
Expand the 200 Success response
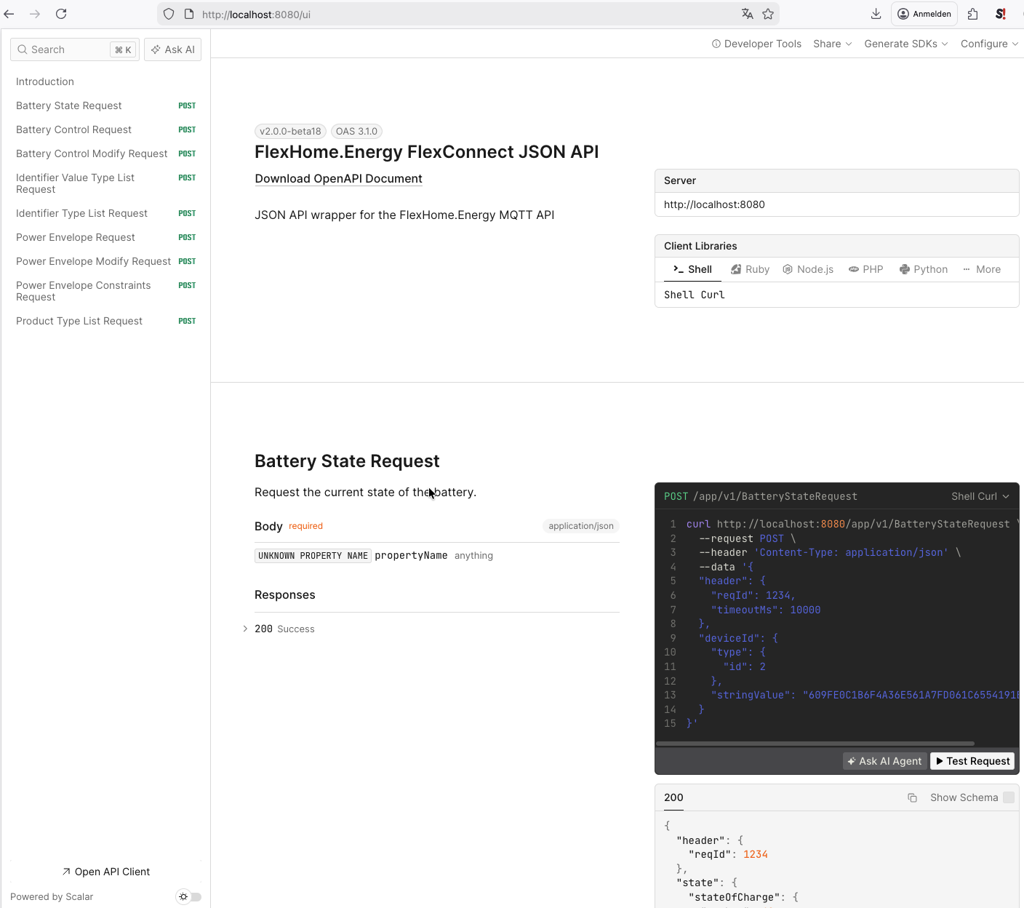click(x=279, y=629)
